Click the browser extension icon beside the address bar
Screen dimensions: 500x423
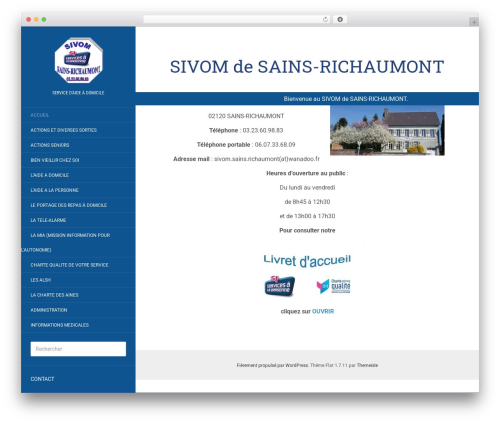click(340, 19)
